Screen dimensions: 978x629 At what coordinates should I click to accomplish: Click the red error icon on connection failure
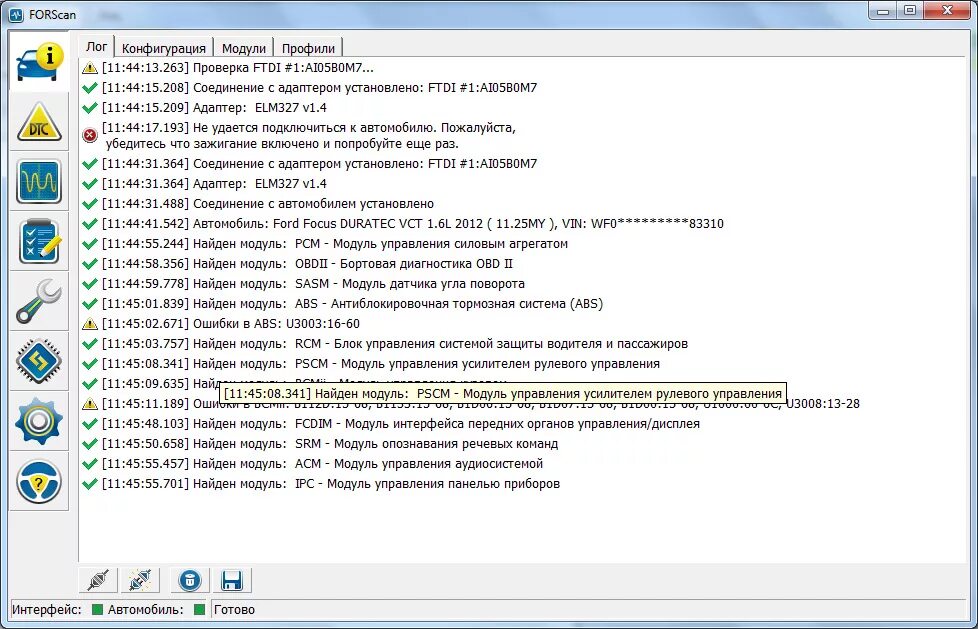(x=90, y=135)
